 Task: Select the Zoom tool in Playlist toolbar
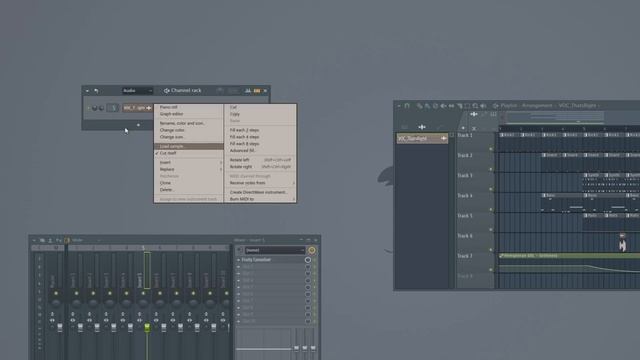475,106
